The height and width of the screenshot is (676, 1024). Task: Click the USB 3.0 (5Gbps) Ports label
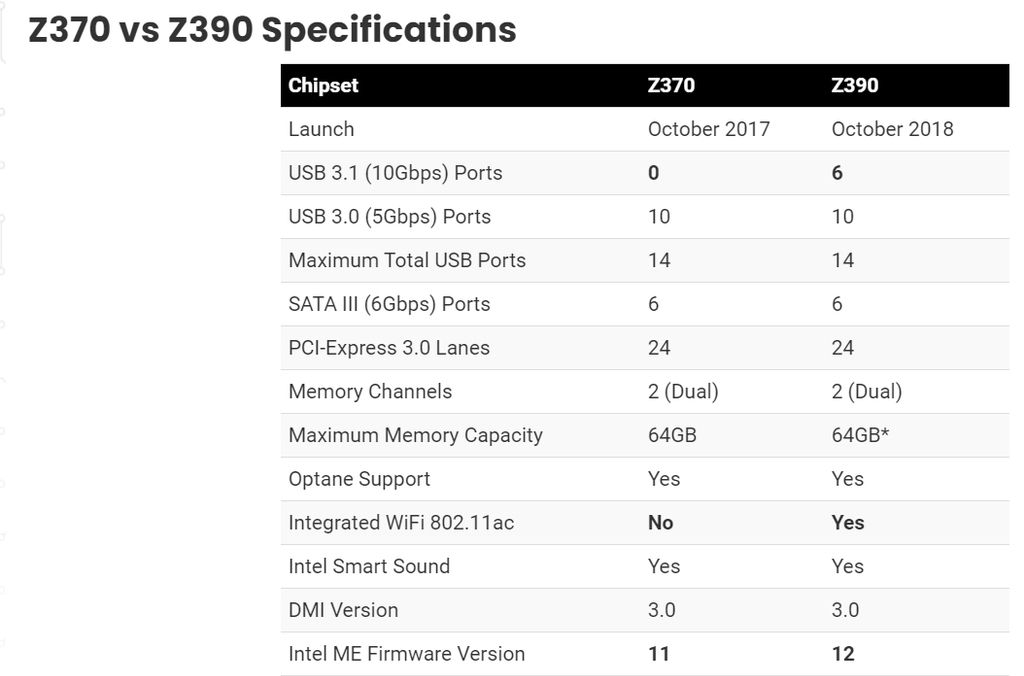(x=389, y=217)
